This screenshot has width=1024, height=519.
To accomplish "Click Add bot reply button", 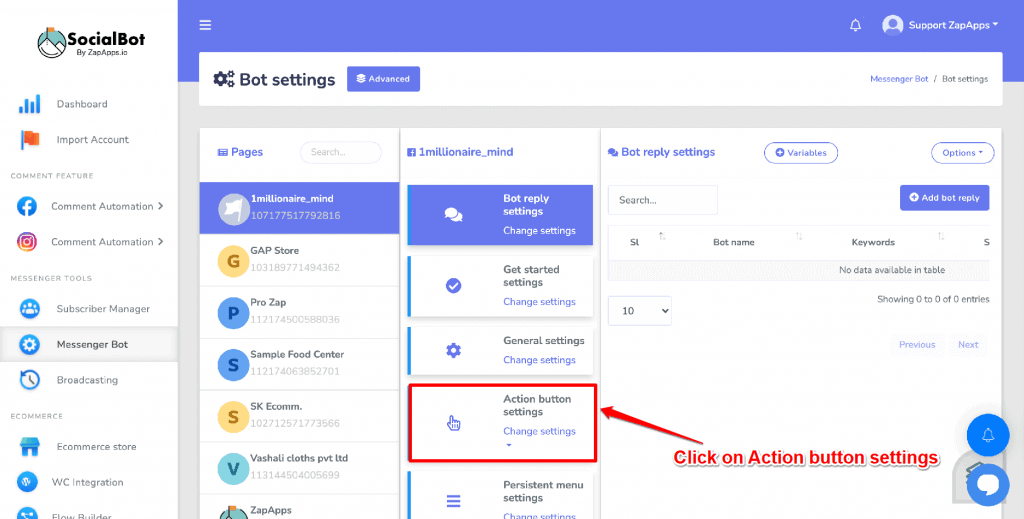I will pyautogui.click(x=944, y=198).
